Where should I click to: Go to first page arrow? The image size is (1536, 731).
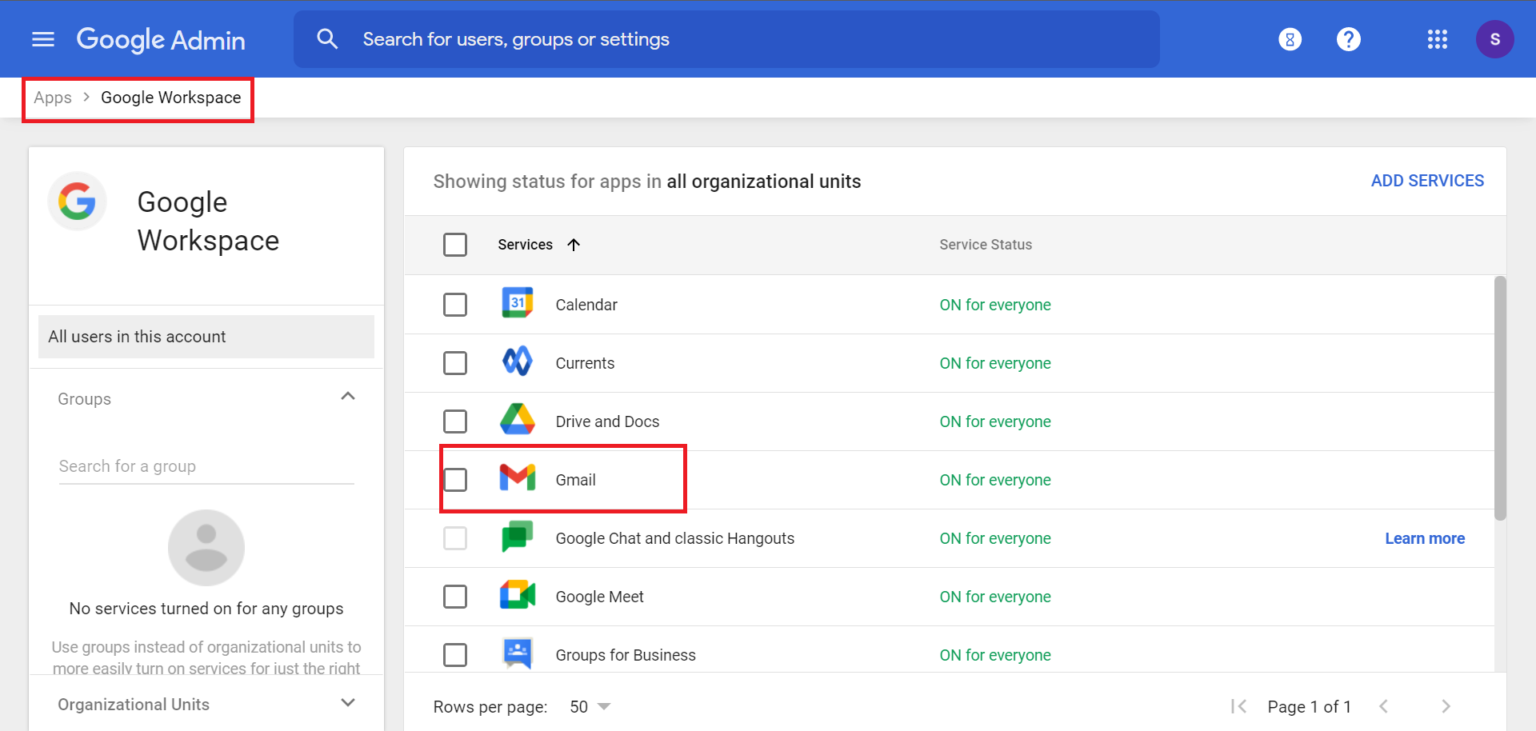pyautogui.click(x=1239, y=706)
